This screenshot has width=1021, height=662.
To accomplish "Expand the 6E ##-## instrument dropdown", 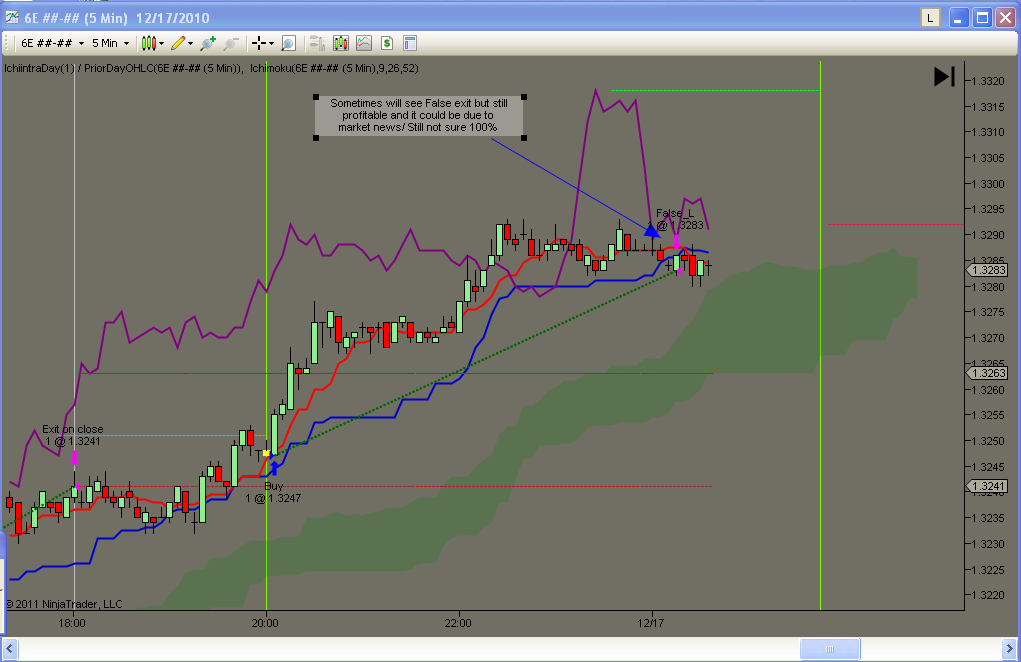I will (x=52, y=44).
